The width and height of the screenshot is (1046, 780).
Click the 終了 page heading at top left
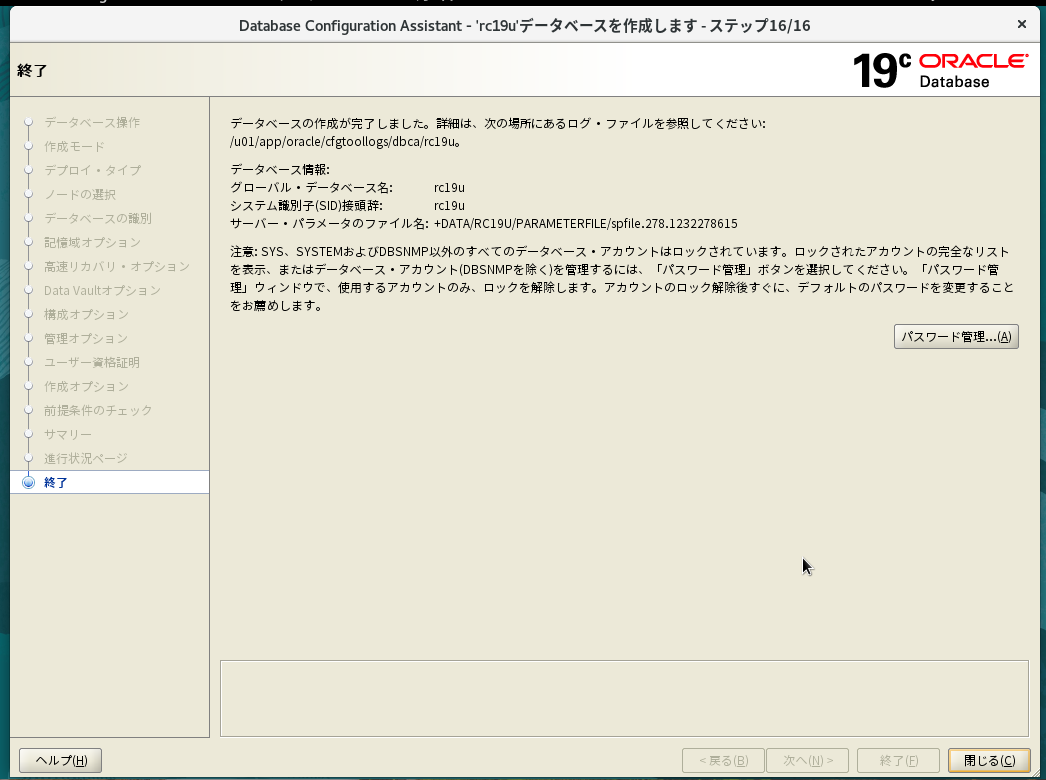[x=32, y=71]
